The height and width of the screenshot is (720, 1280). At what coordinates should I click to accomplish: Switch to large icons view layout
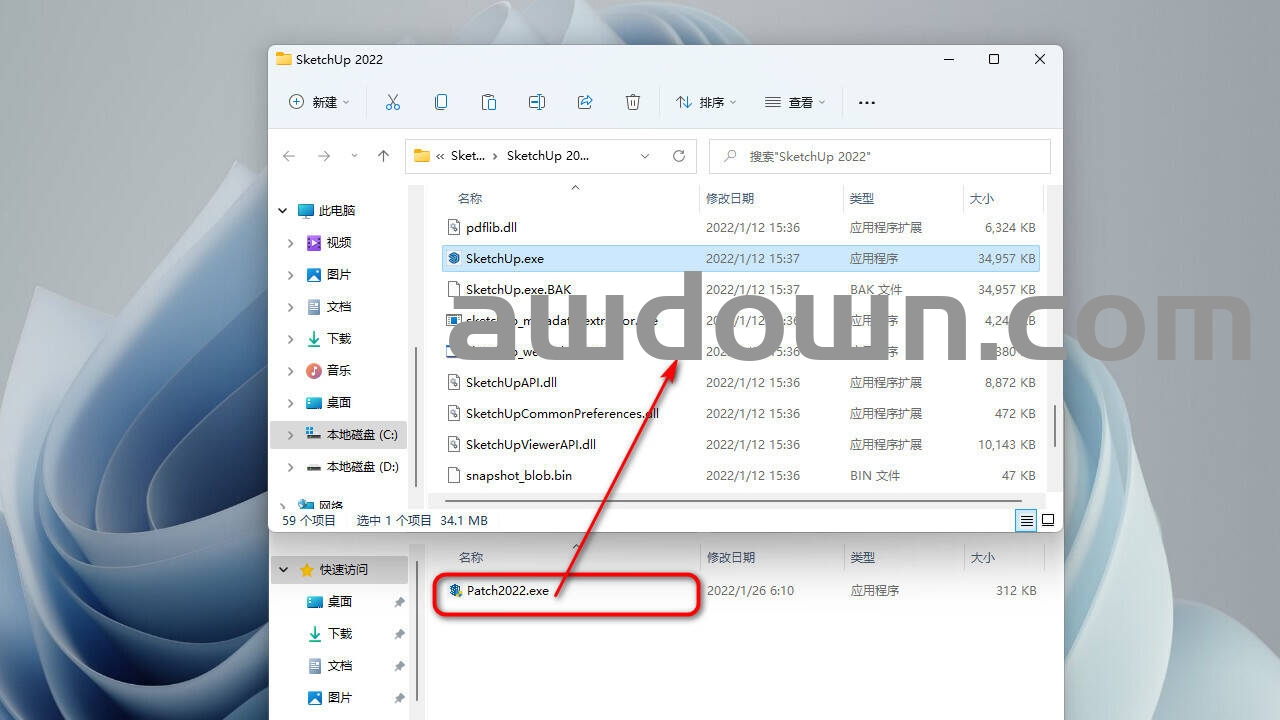pos(1048,520)
